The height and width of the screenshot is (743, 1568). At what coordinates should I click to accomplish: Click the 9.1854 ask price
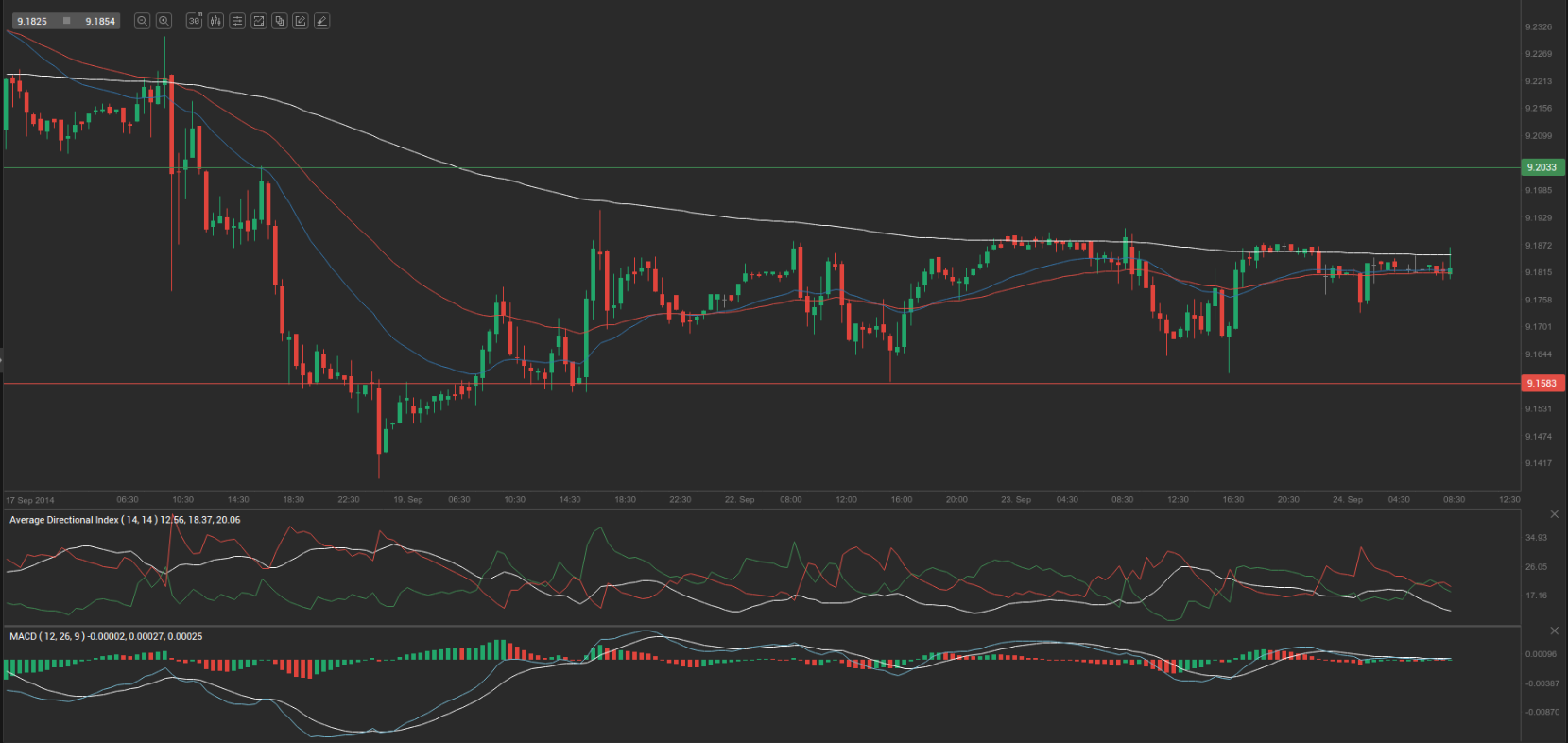(100, 21)
